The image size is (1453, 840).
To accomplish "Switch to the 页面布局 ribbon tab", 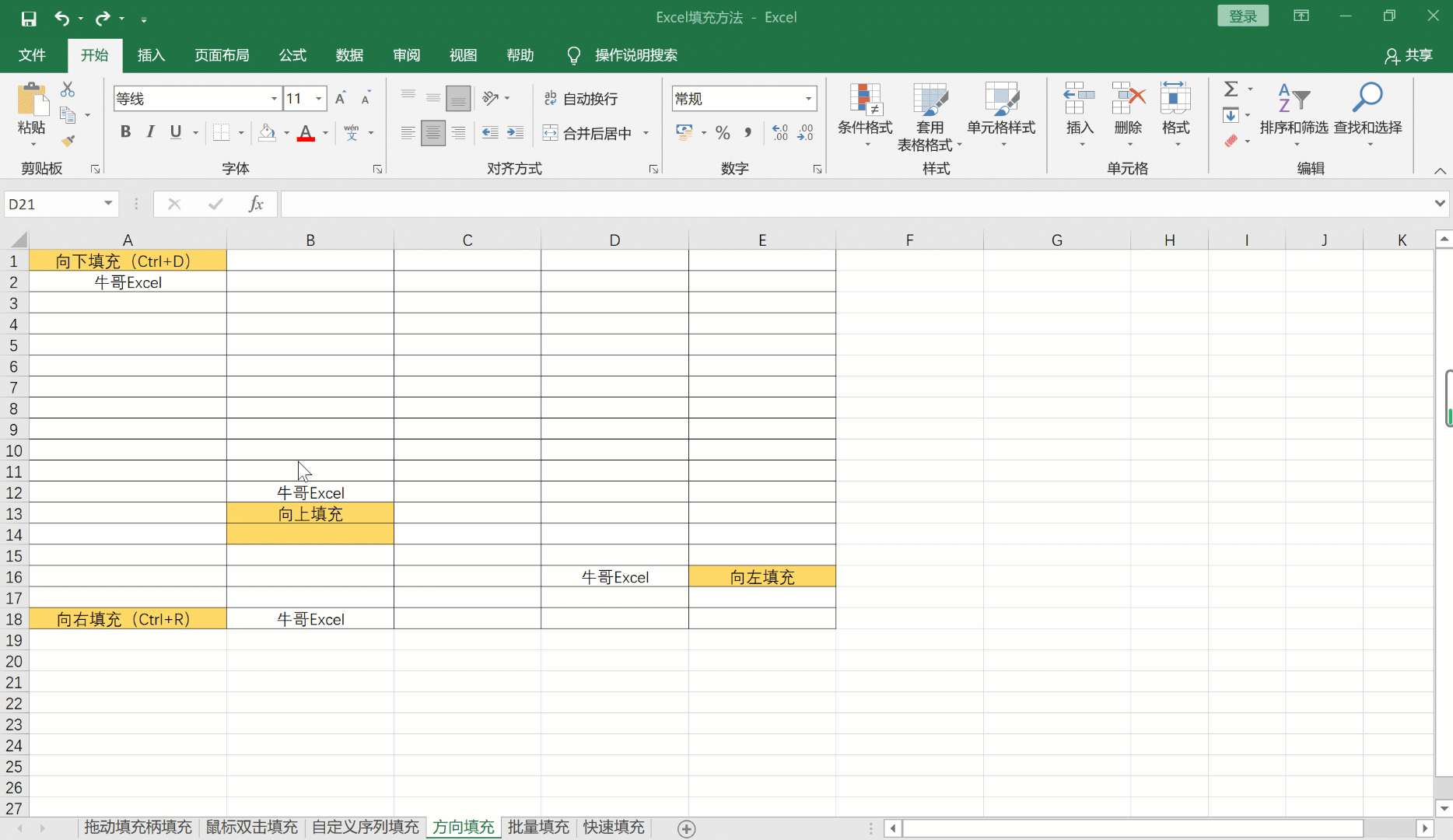I will (x=222, y=55).
